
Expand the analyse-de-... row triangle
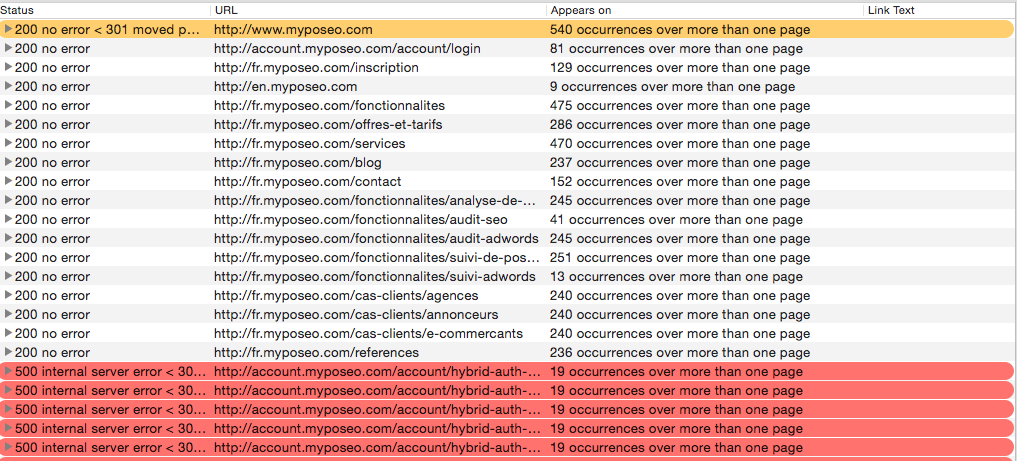(x=8, y=200)
